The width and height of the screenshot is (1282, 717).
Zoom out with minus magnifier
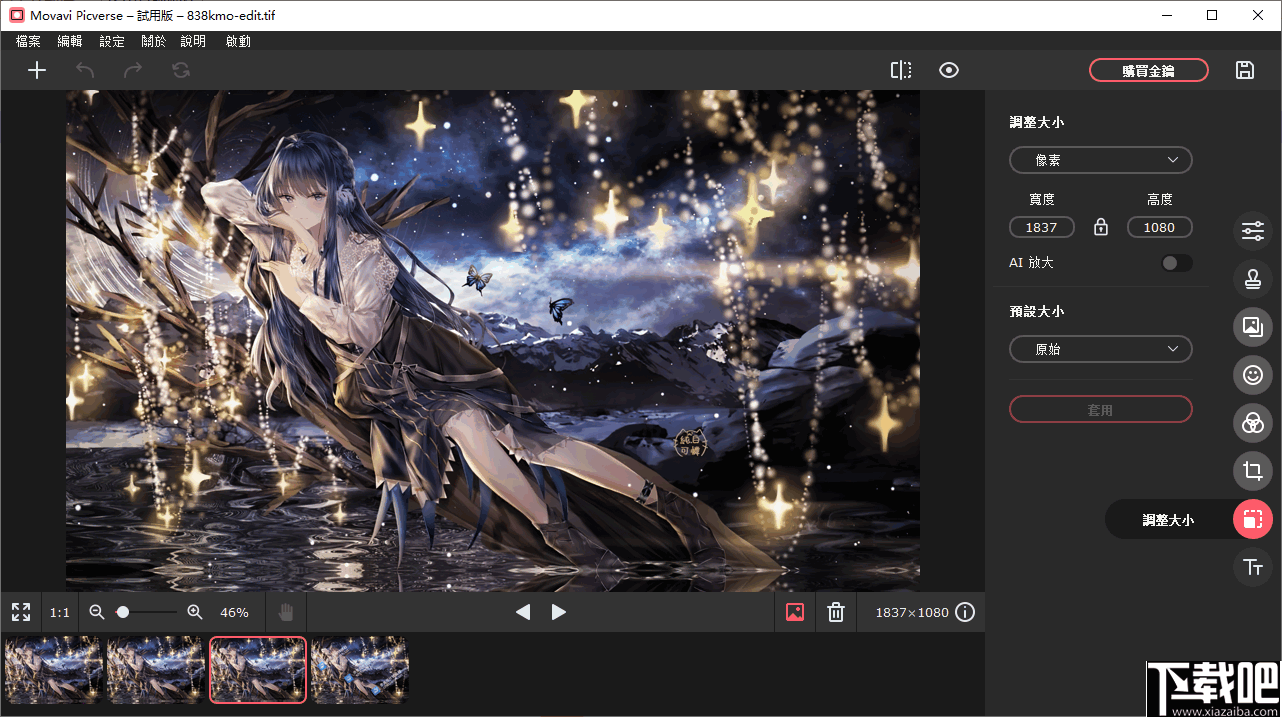point(97,612)
